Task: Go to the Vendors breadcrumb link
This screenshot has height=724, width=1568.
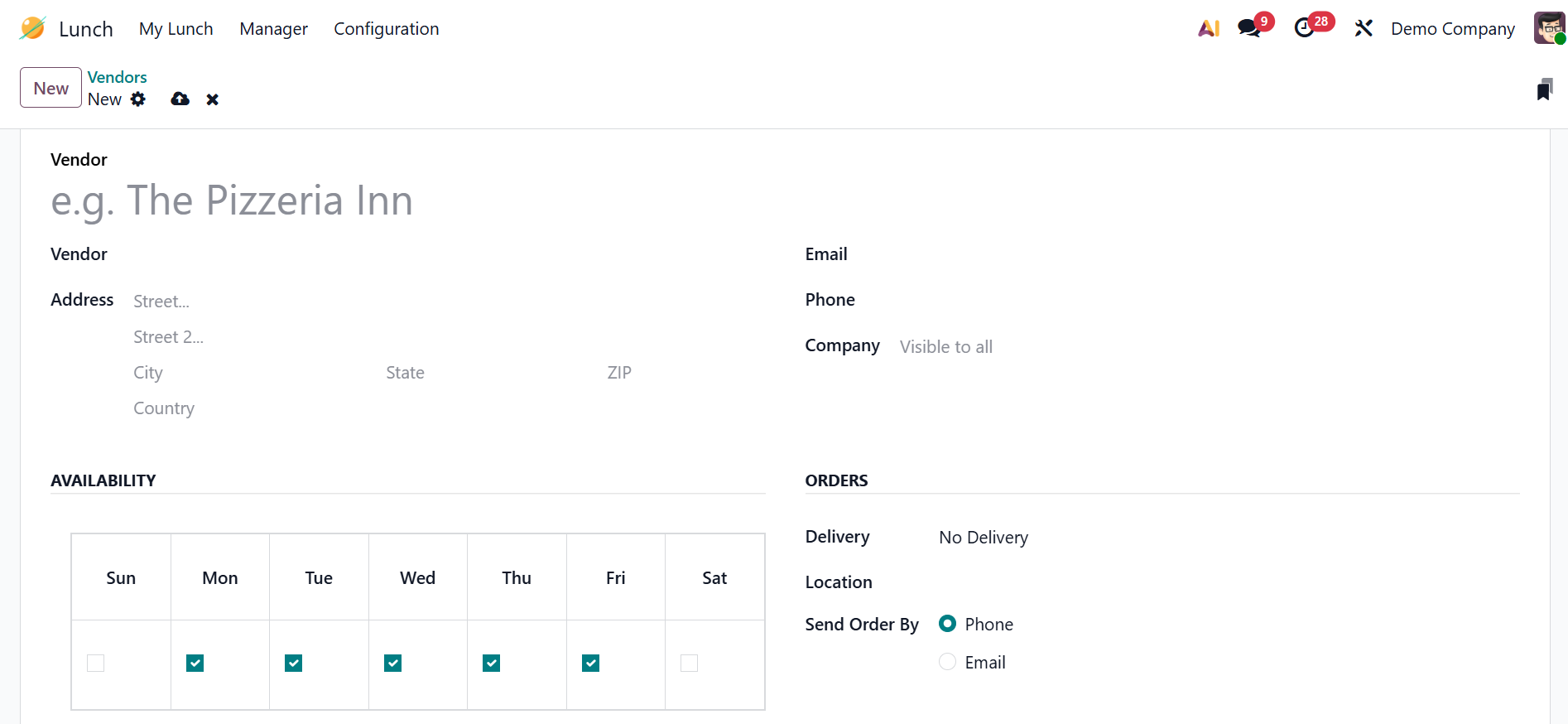Action: click(x=117, y=77)
